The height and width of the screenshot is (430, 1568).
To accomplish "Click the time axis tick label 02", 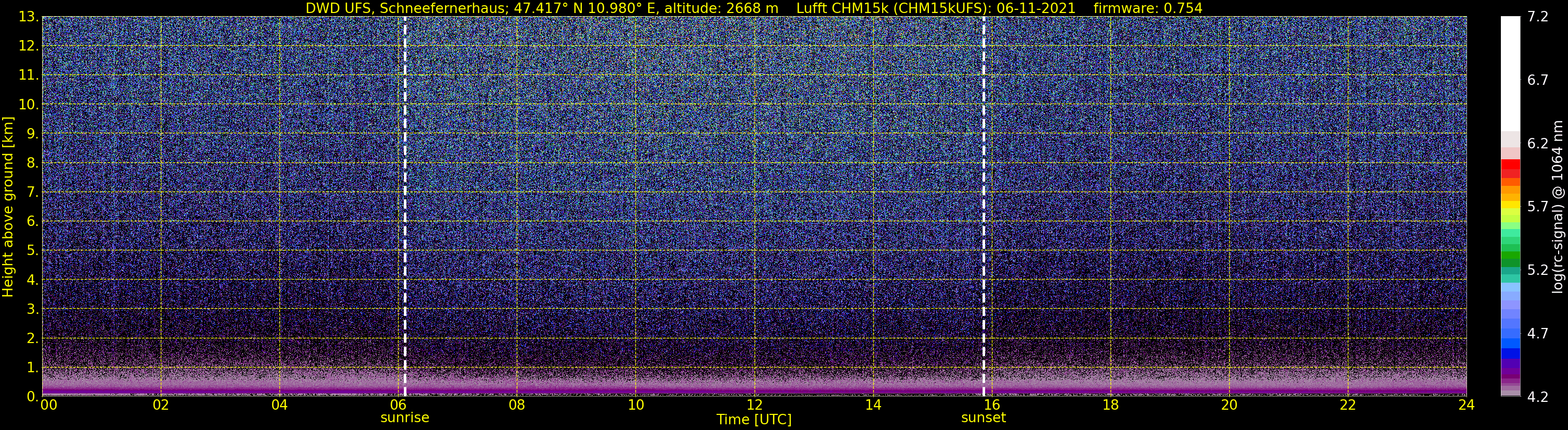I will point(161,405).
